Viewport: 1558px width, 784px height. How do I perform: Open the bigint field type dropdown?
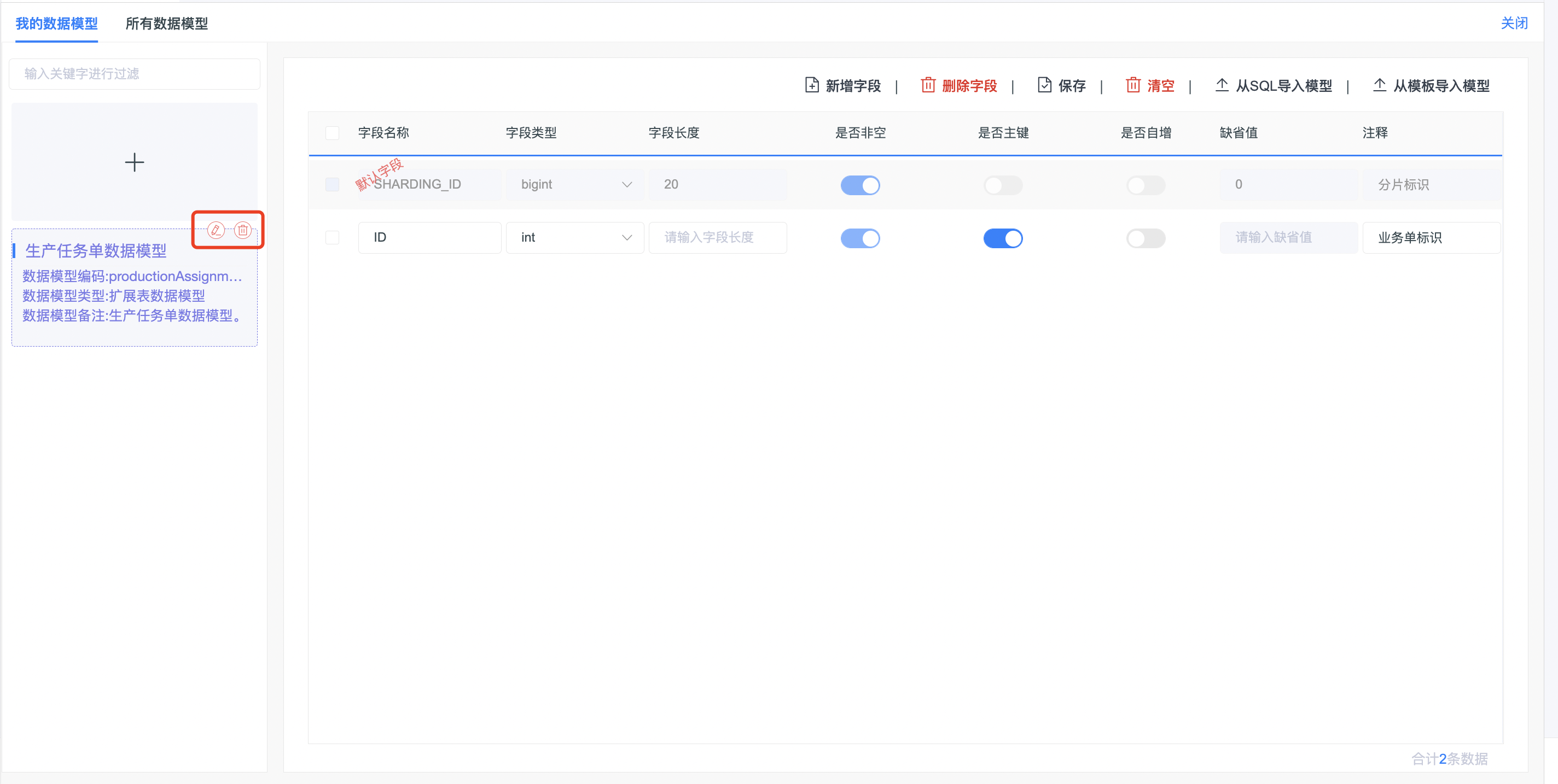click(x=574, y=184)
